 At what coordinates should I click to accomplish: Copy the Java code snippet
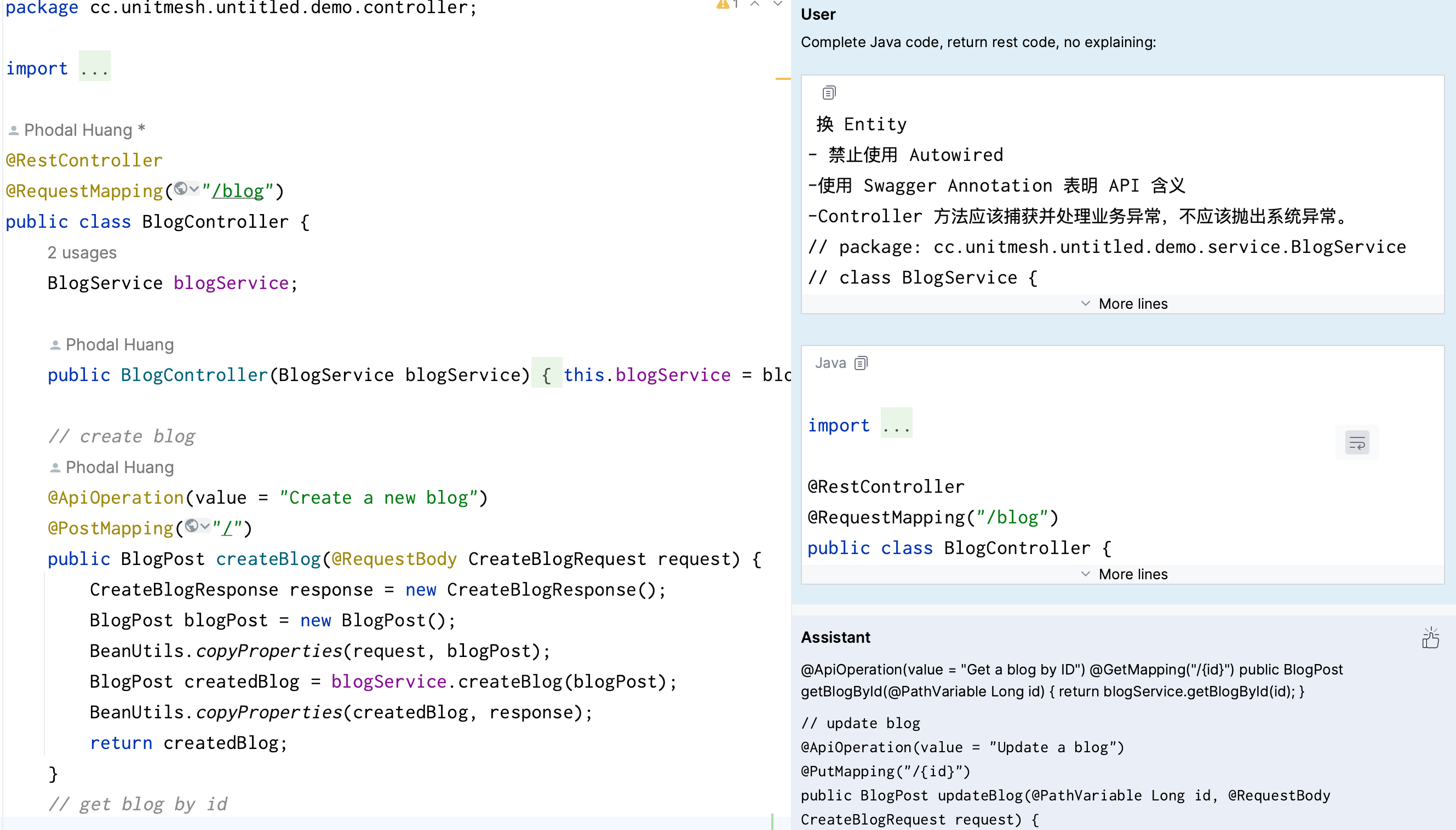tap(861, 363)
